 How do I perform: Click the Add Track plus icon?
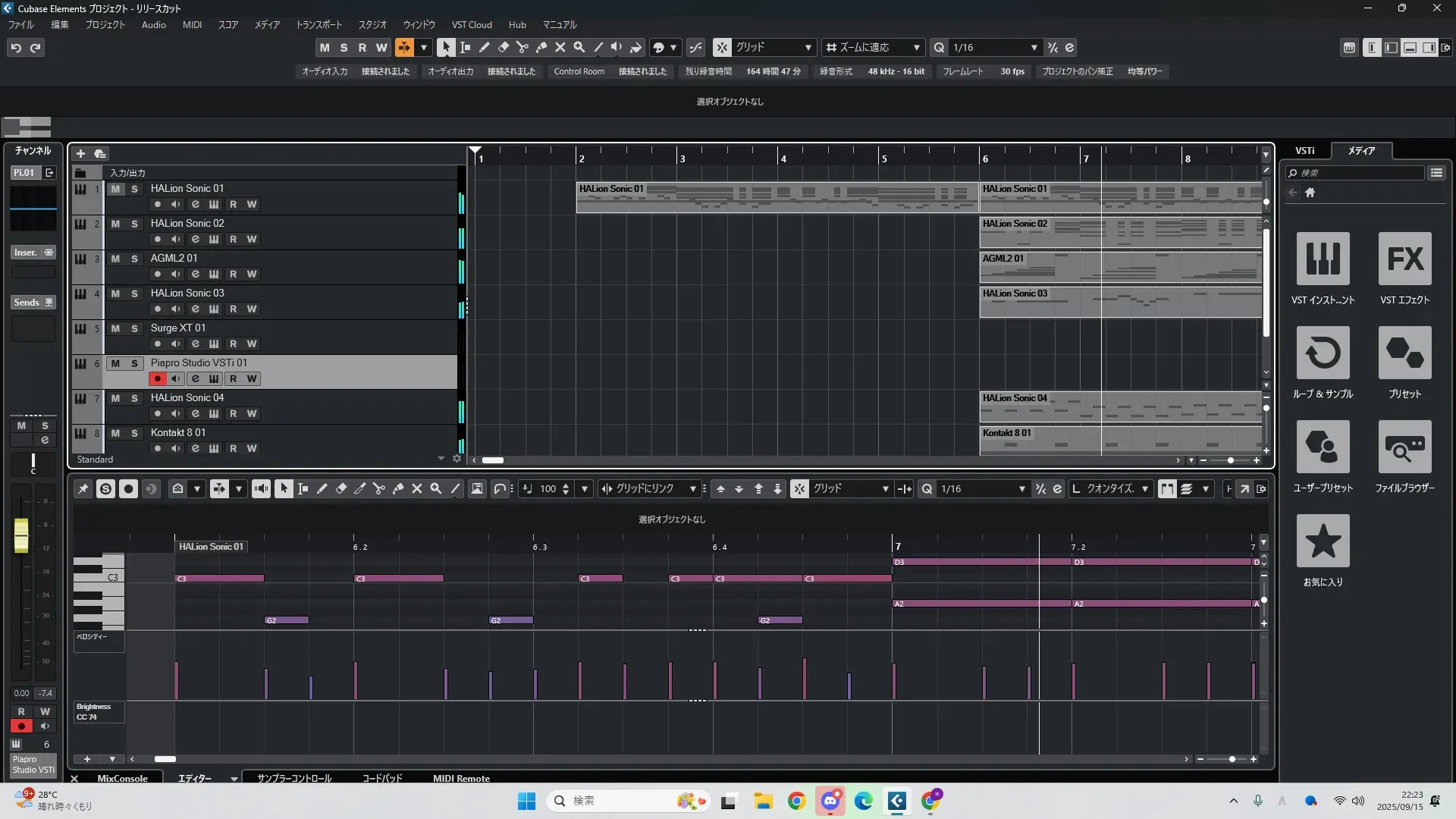point(80,154)
